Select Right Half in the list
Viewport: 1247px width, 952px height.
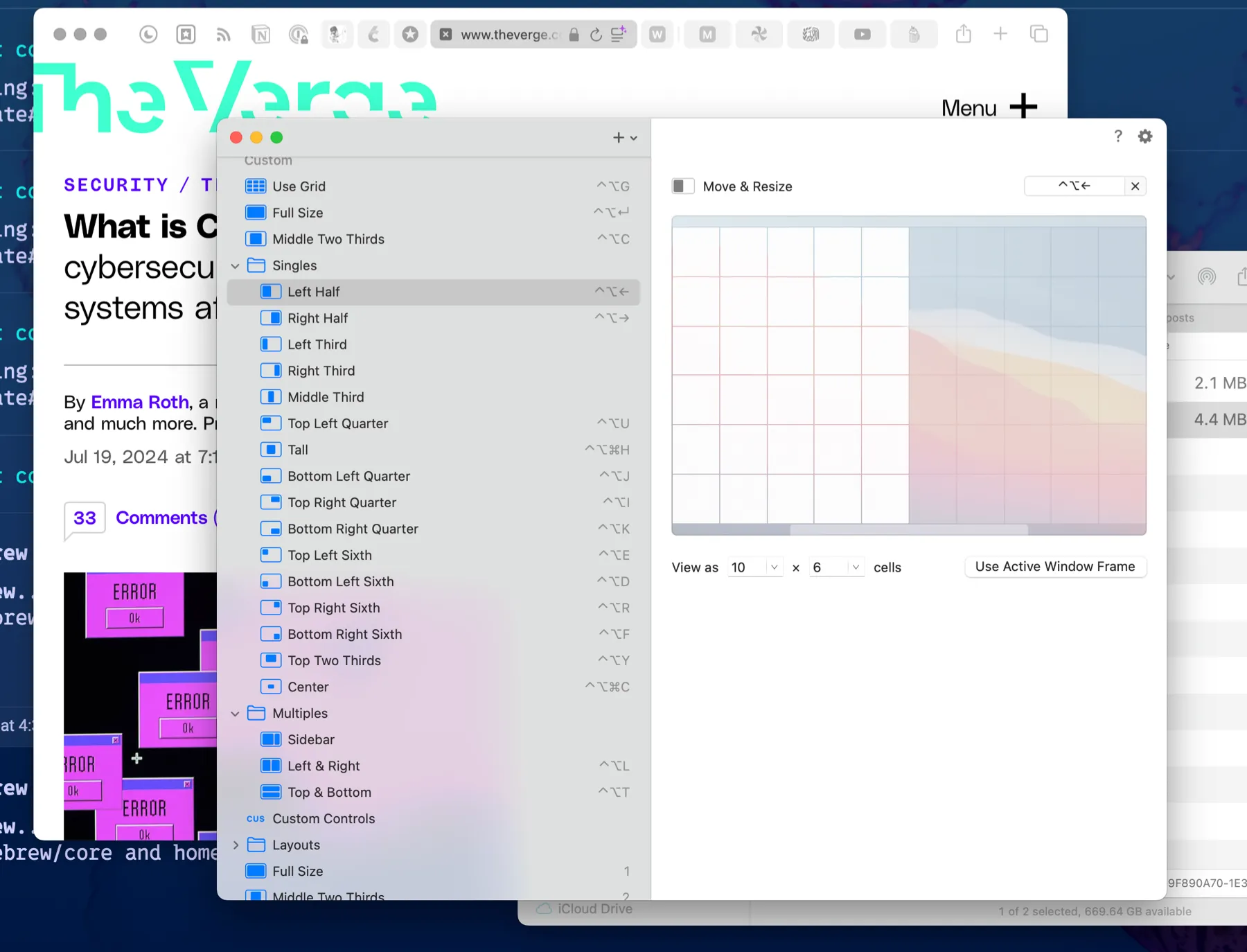(x=317, y=318)
